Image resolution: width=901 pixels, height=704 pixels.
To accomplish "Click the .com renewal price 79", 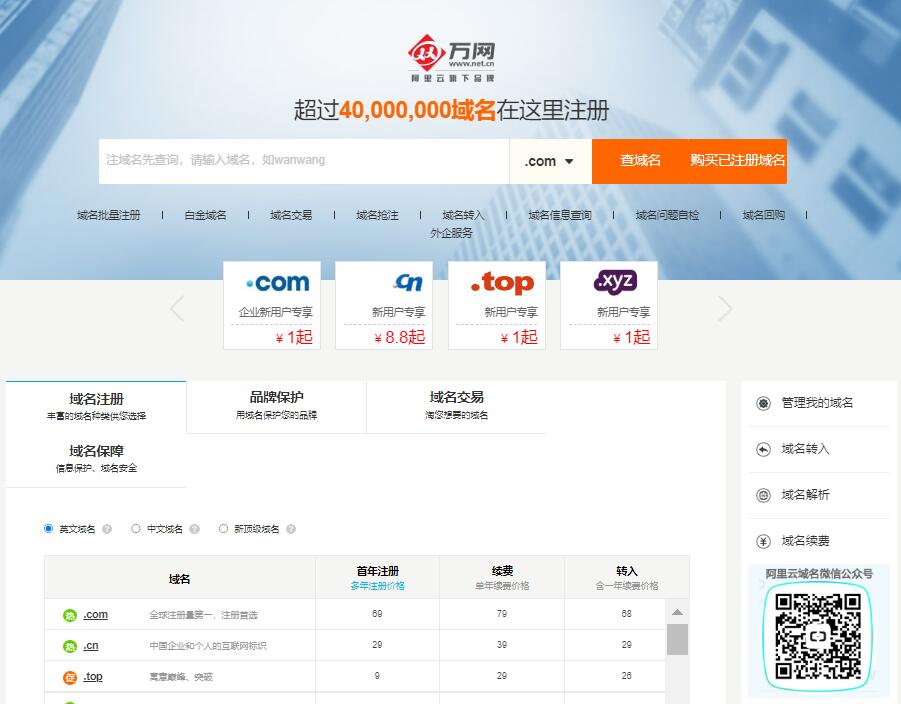I will coord(502,614).
